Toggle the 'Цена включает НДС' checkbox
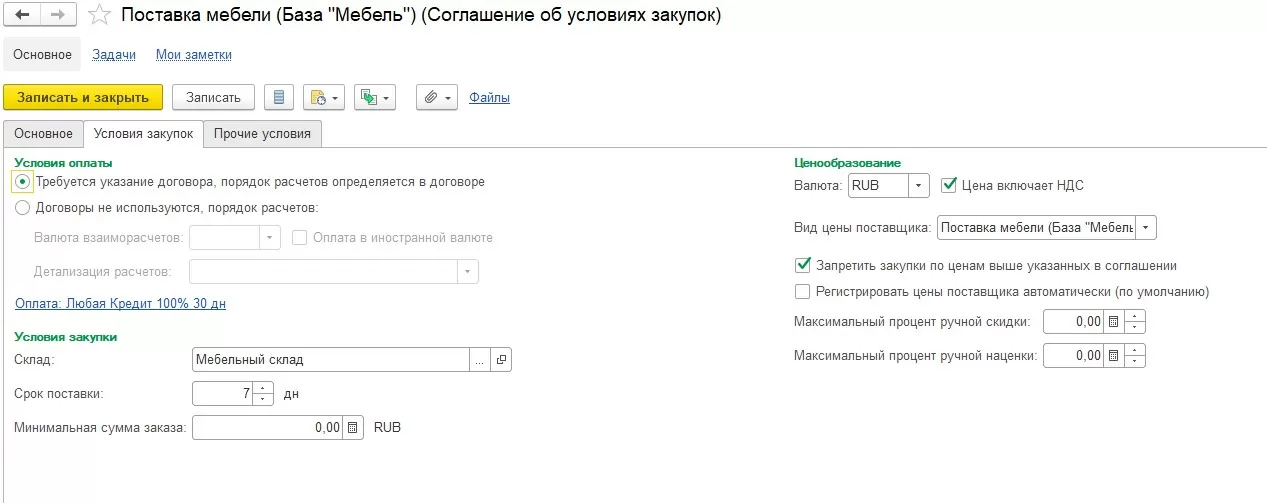Viewport: 1267px width, 503px height. 949,185
